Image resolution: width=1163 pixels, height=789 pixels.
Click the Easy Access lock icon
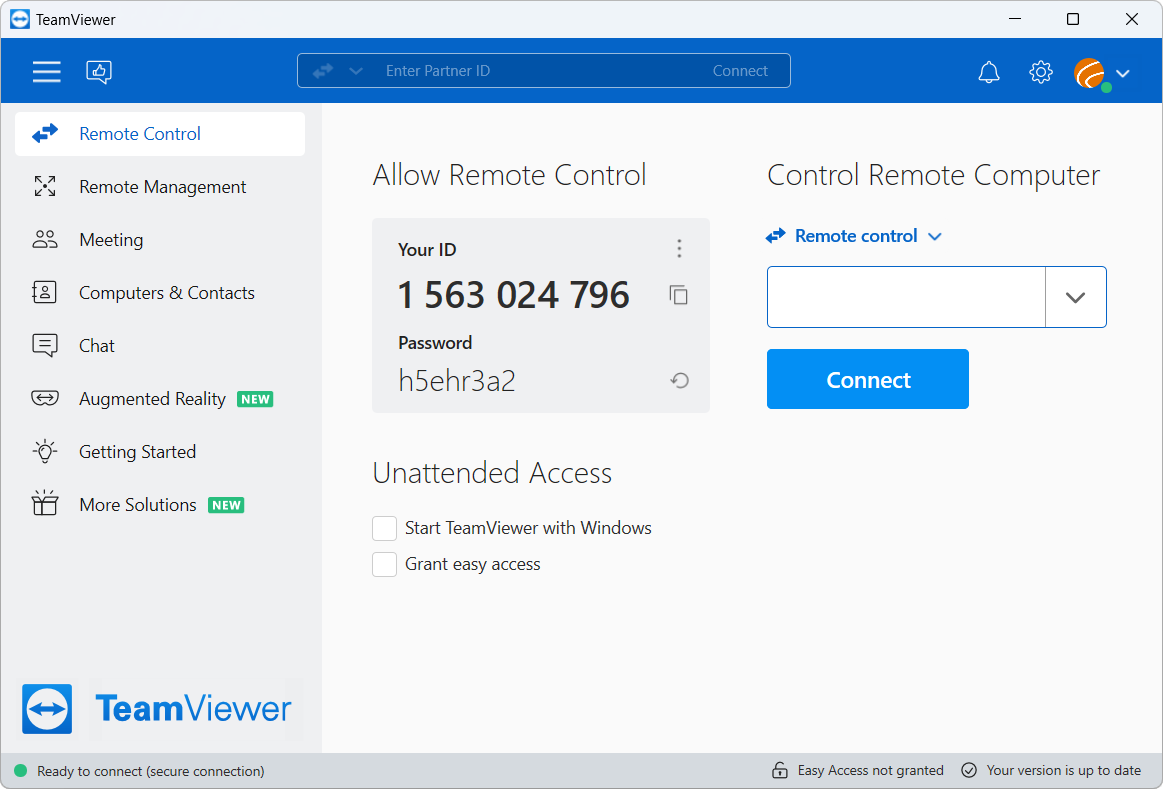[x=779, y=770]
